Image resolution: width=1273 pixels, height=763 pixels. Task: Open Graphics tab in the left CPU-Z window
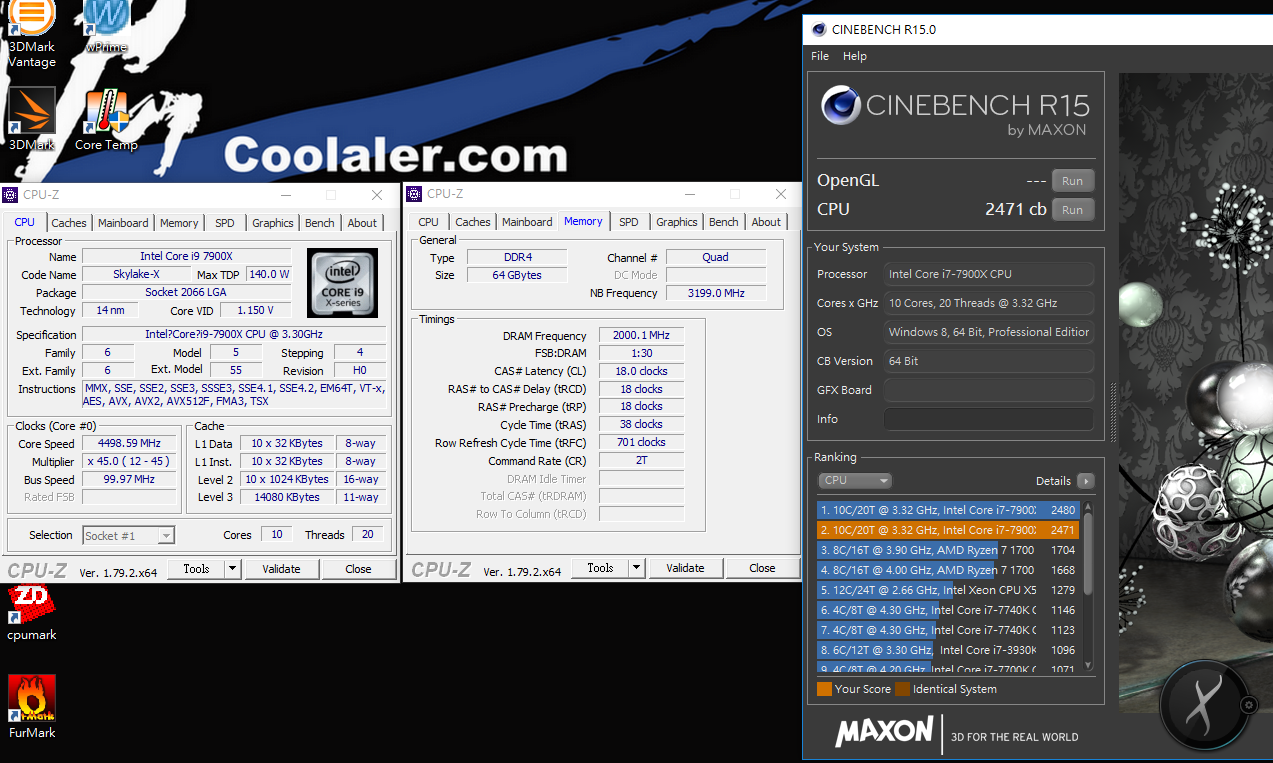(273, 223)
